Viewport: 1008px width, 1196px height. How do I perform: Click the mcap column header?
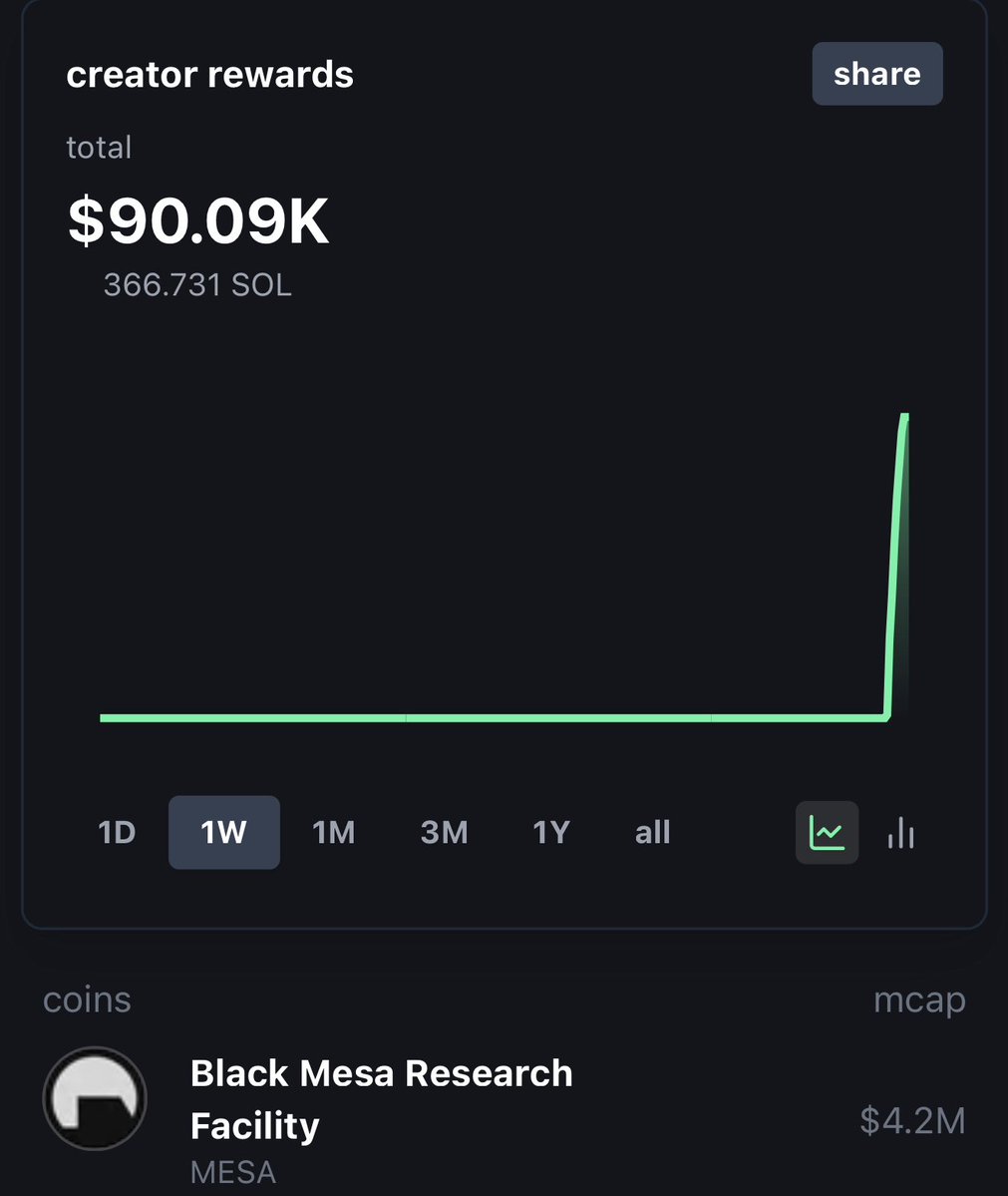click(x=919, y=999)
